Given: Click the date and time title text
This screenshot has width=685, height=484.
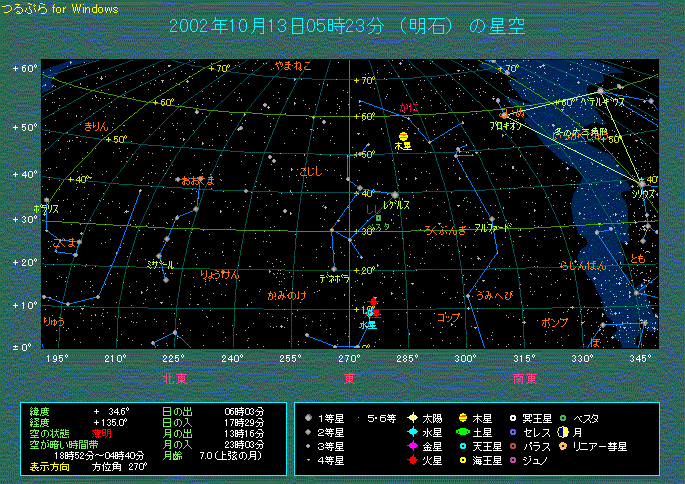Looking at the screenshot, I should click(x=347, y=26).
